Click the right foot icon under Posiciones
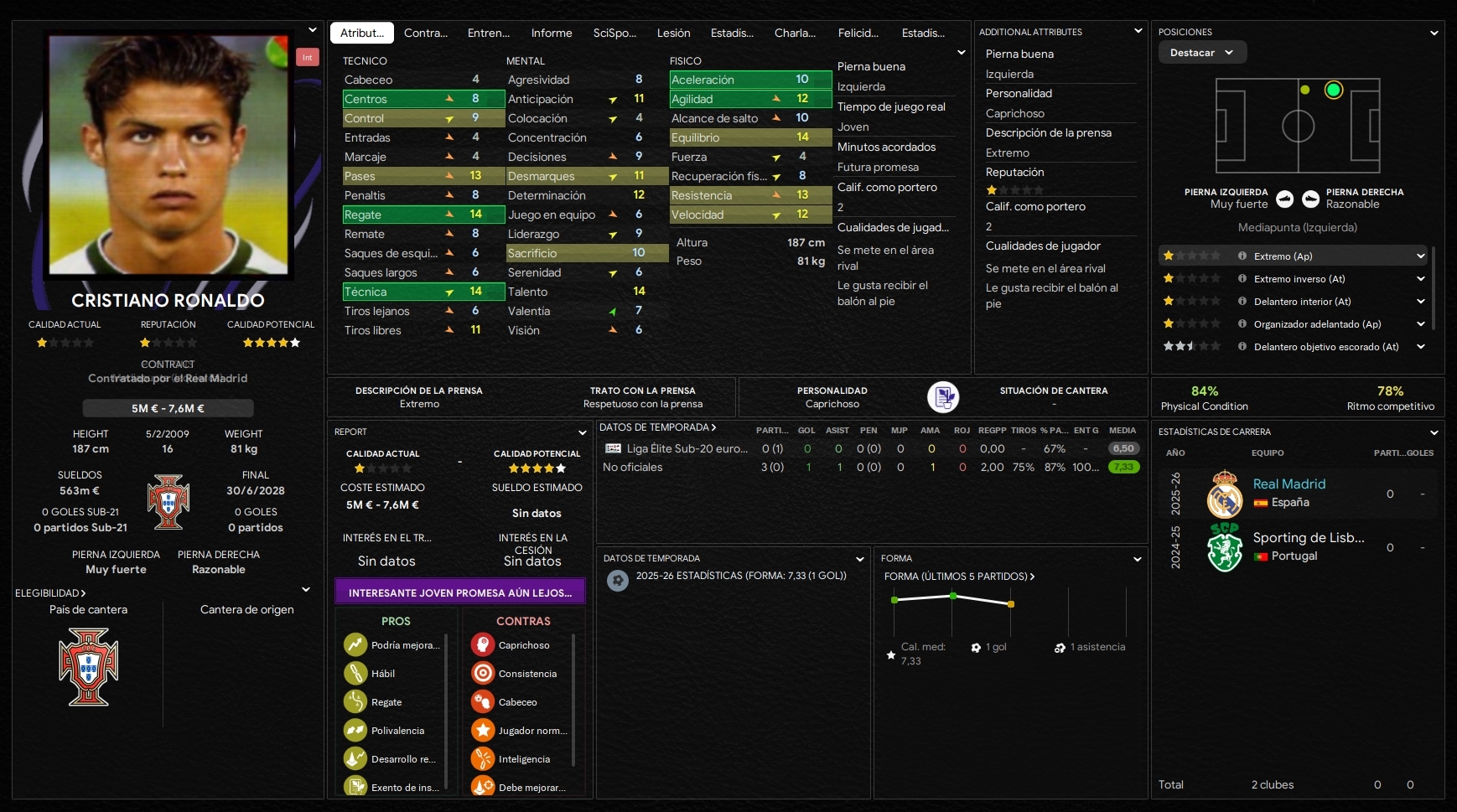The height and width of the screenshot is (812, 1457). pyautogui.click(x=1311, y=199)
